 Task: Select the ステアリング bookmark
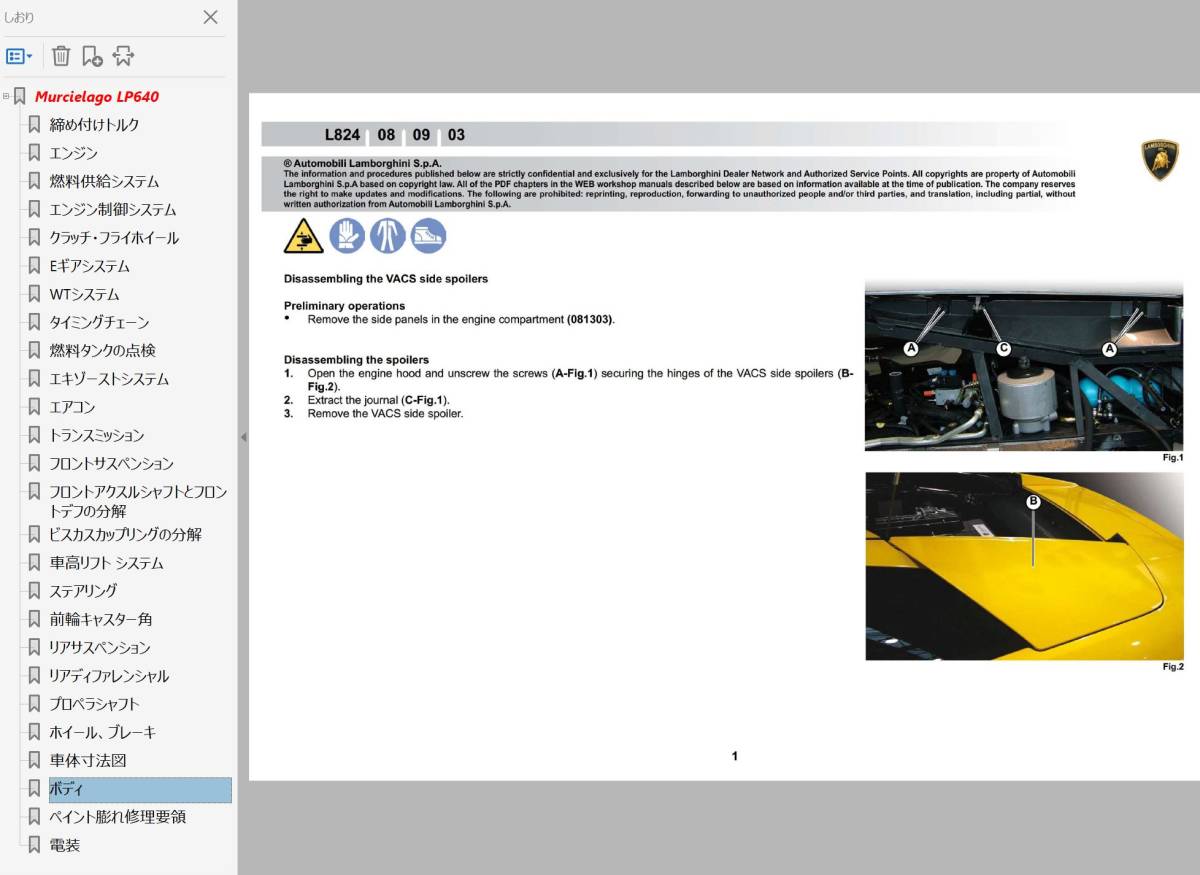[83, 591]
